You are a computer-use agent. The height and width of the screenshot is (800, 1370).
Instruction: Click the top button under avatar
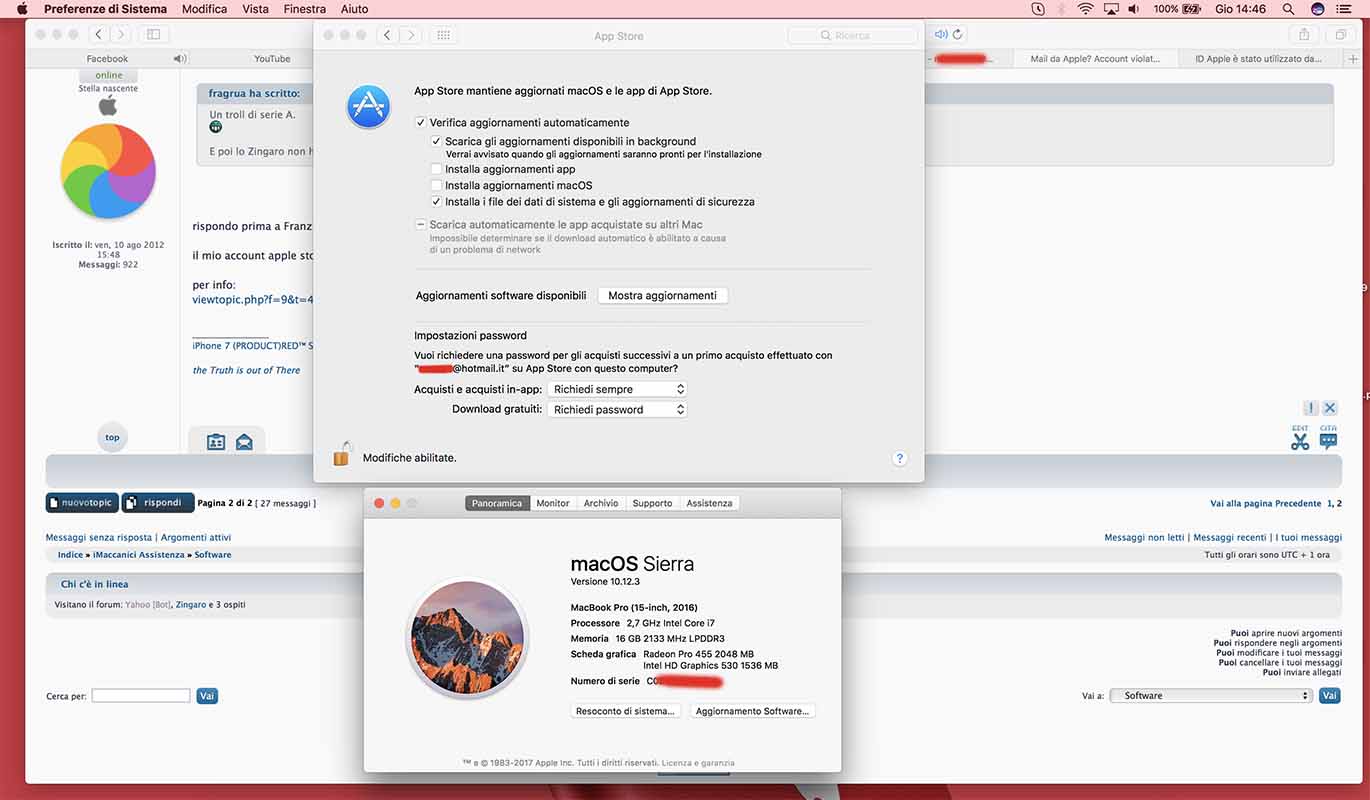[112, 437]
